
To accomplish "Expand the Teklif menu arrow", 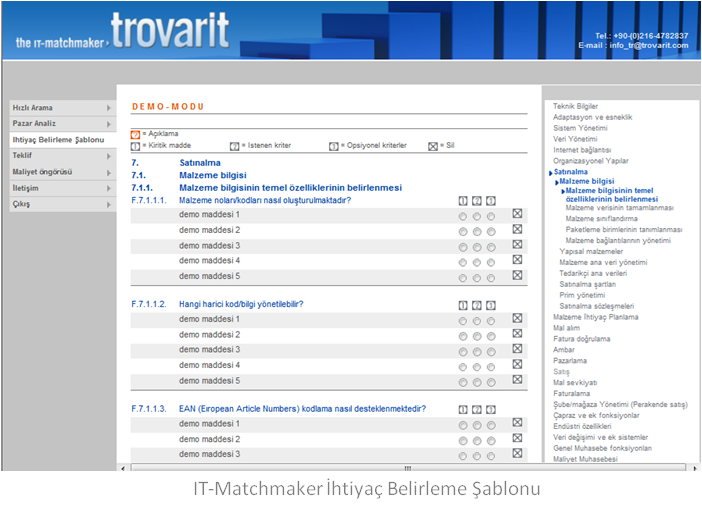I will [x=108, y=156].
